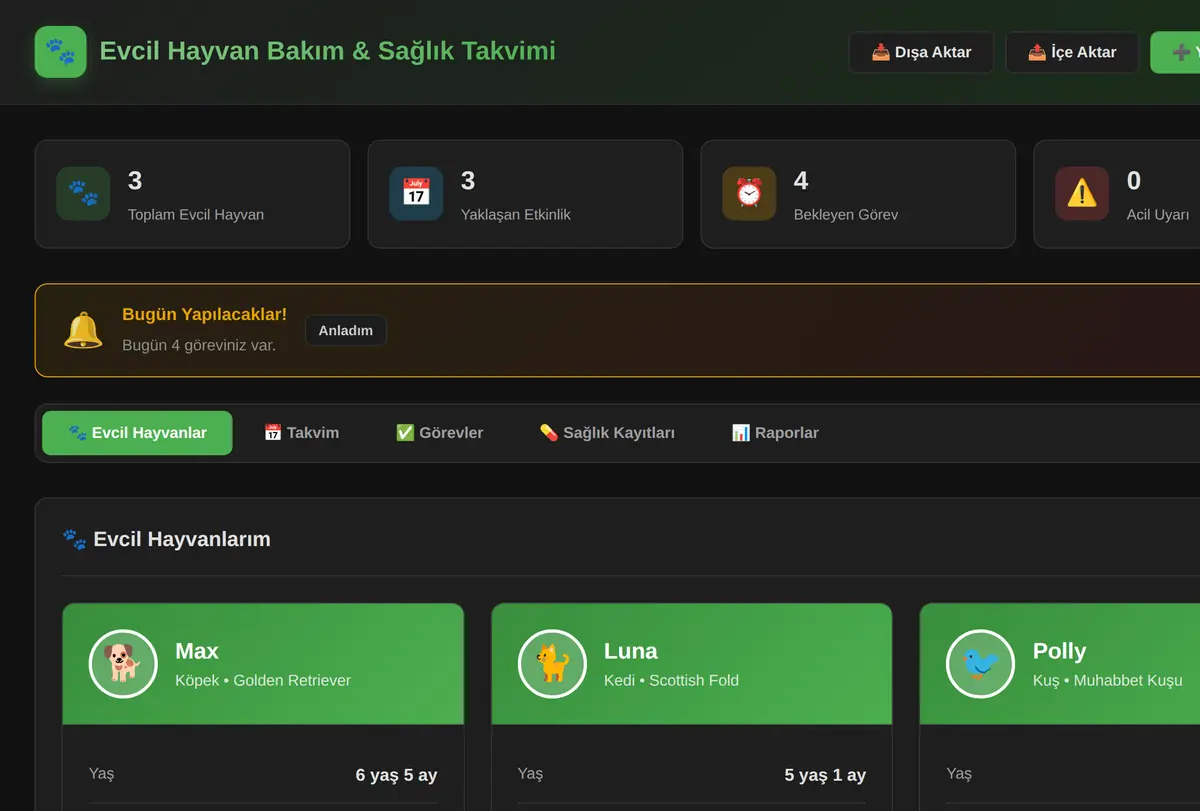
Task: Click the warning icon in Acil Uyarı card
Action: (1082, 193)
